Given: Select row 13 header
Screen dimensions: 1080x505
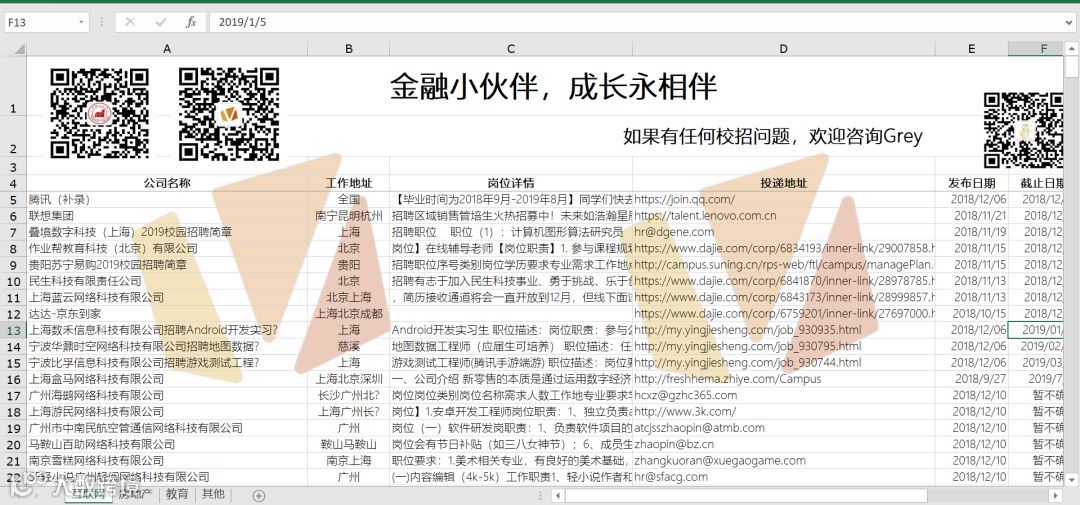Looking at the screenshot, I should tap(14, 330).
